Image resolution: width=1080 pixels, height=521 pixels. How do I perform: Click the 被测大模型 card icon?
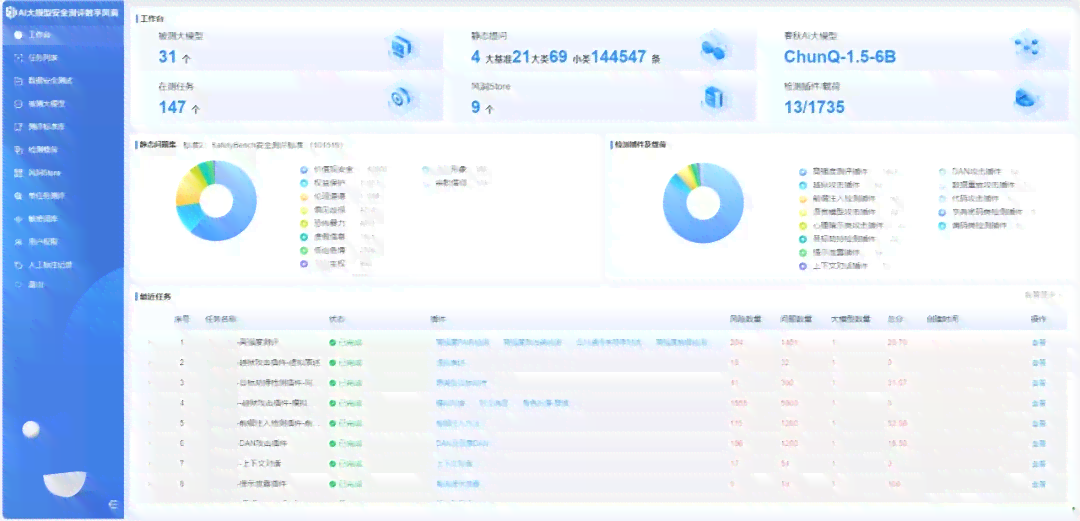402,48
